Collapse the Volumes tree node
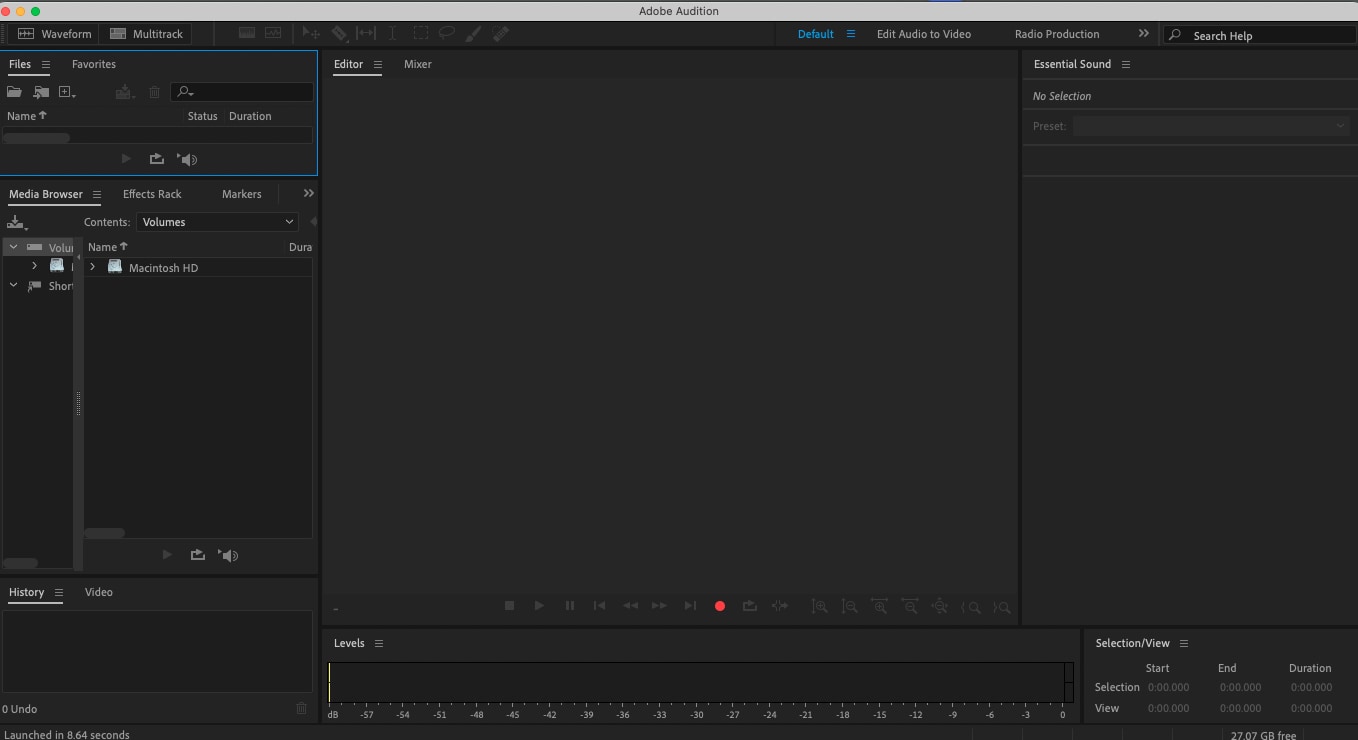Viewport: 1358px width, 740px height. (13, 247)
